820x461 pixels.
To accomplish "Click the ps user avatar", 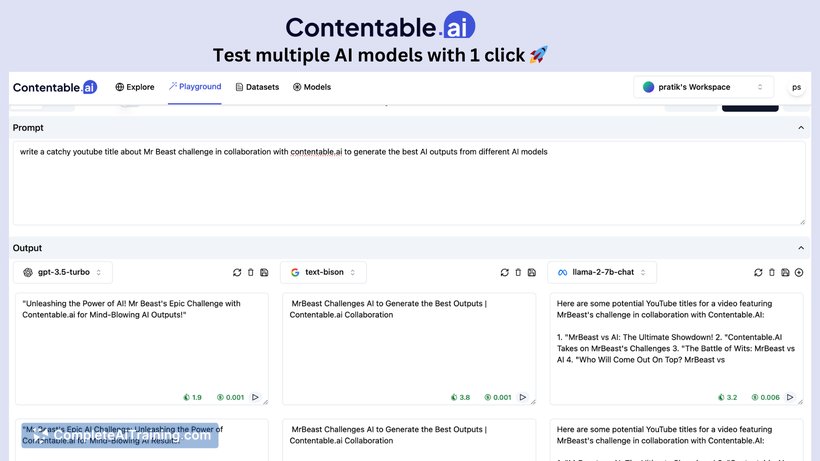I will pyautogui.click(x=796, y=87).
